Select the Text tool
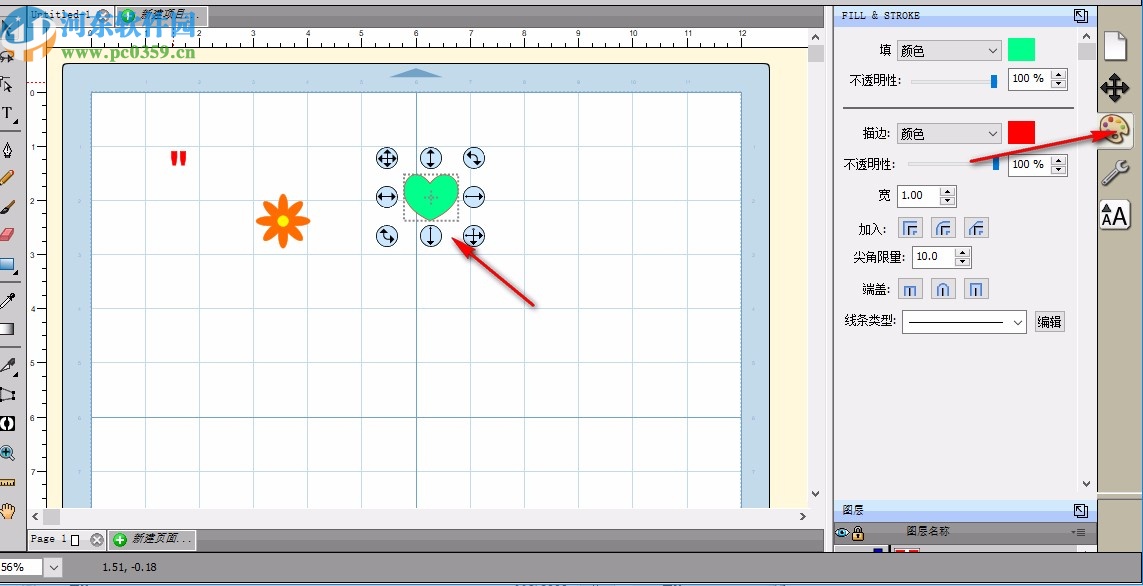This screenshot has height=586, width=1143. tap(8, 114)
